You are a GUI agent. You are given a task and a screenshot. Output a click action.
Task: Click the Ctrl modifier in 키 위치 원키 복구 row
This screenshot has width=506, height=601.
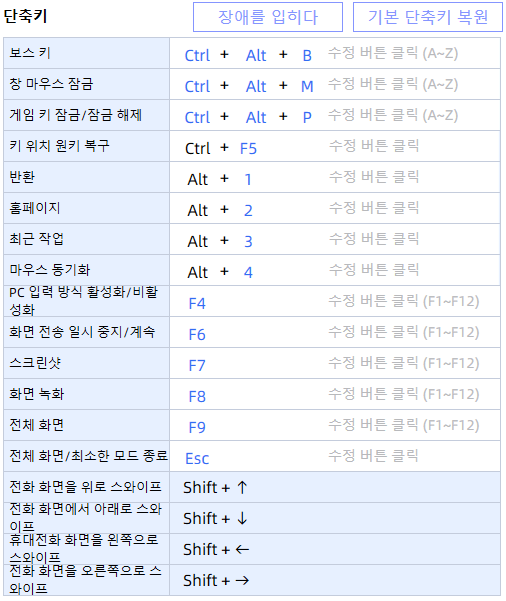(197, 149)
